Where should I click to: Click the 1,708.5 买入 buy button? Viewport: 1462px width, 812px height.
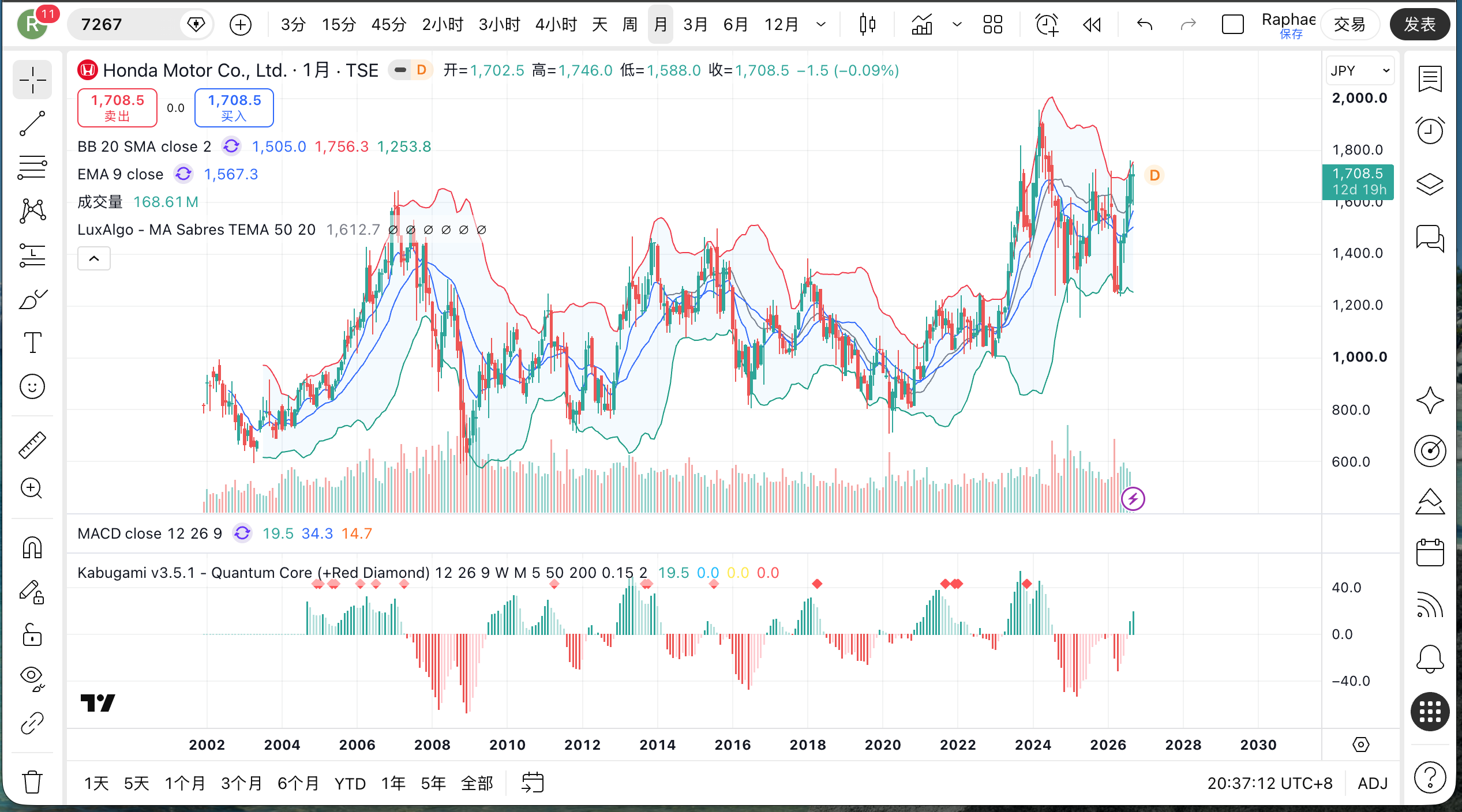point(234,108)
